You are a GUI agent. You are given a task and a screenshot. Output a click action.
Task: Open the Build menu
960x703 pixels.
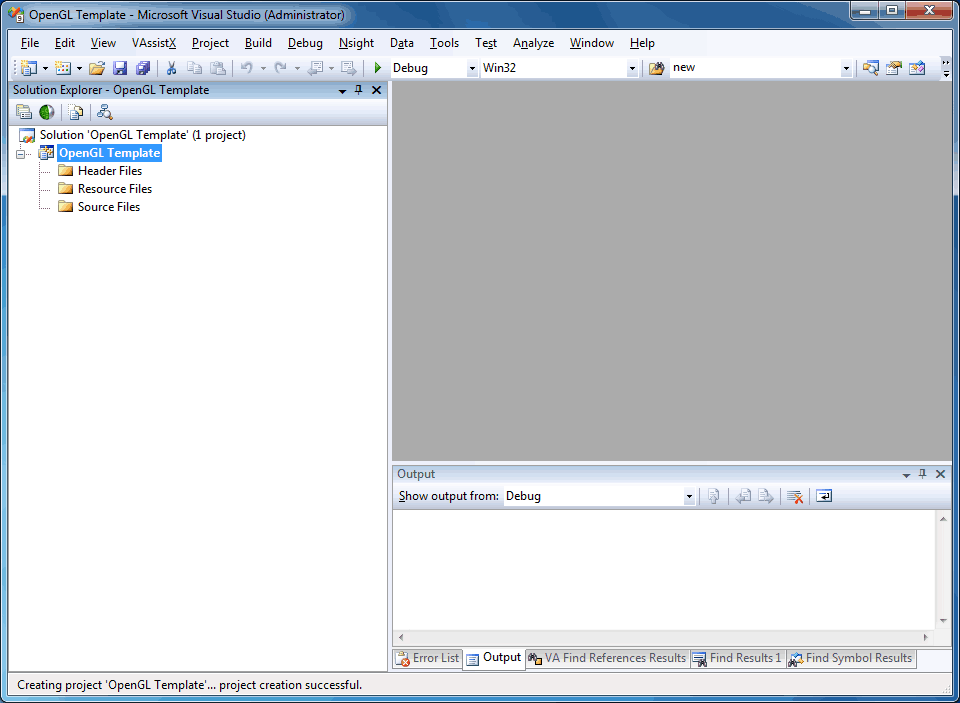coord(258,43)
